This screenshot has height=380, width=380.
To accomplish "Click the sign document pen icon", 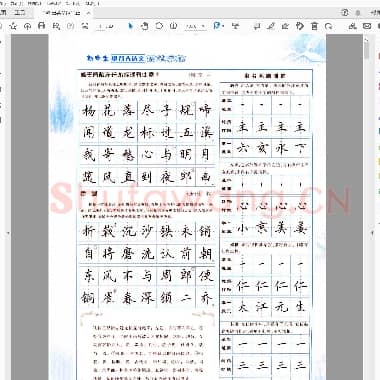I will pos(285,26).
